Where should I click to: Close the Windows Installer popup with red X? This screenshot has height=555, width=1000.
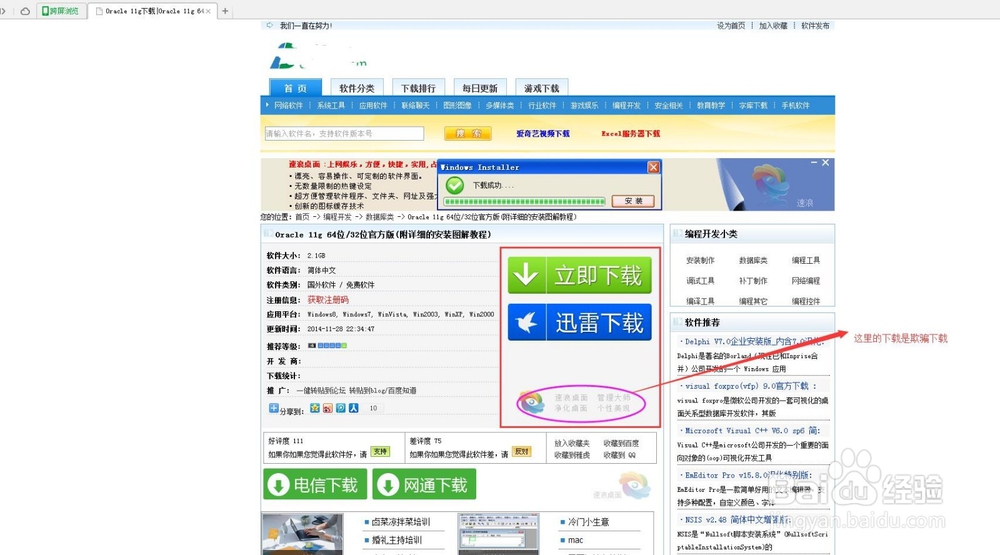pyautogui.click(x=653, y=167)
